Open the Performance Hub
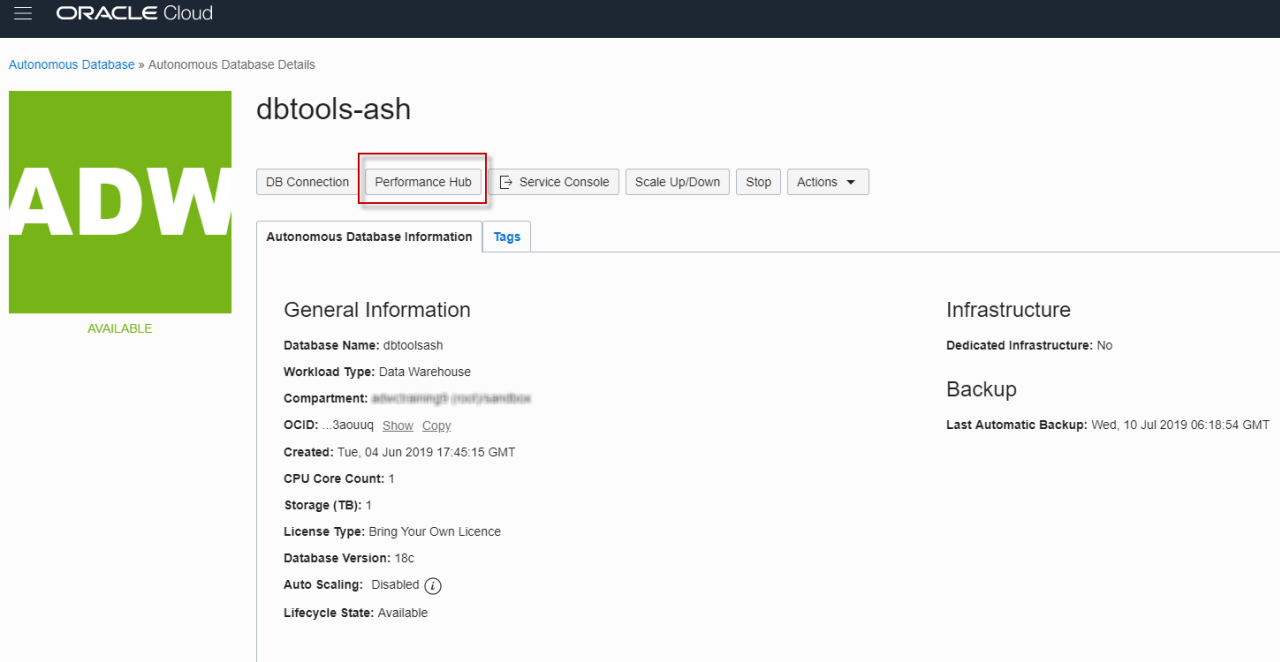Screen dimensions: 1280x662 (423, 182)
